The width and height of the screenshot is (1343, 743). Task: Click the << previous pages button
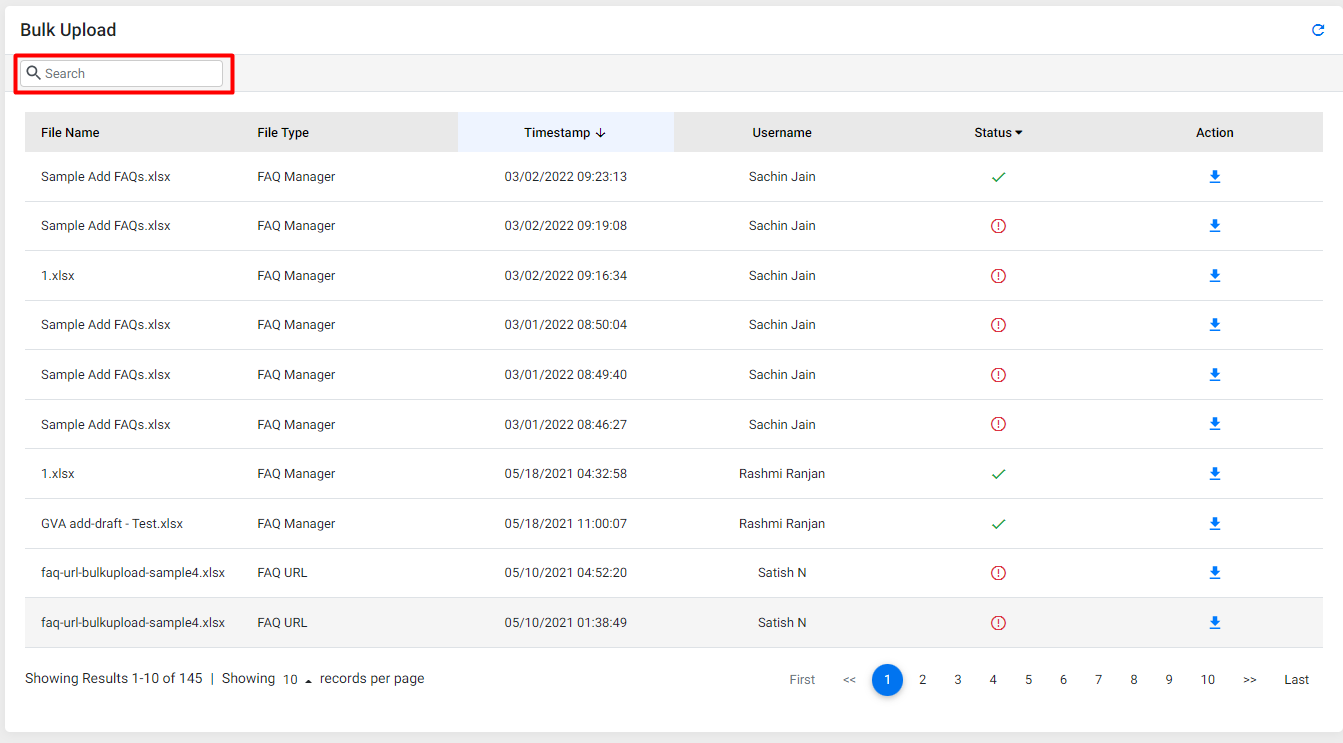(849, 680)
